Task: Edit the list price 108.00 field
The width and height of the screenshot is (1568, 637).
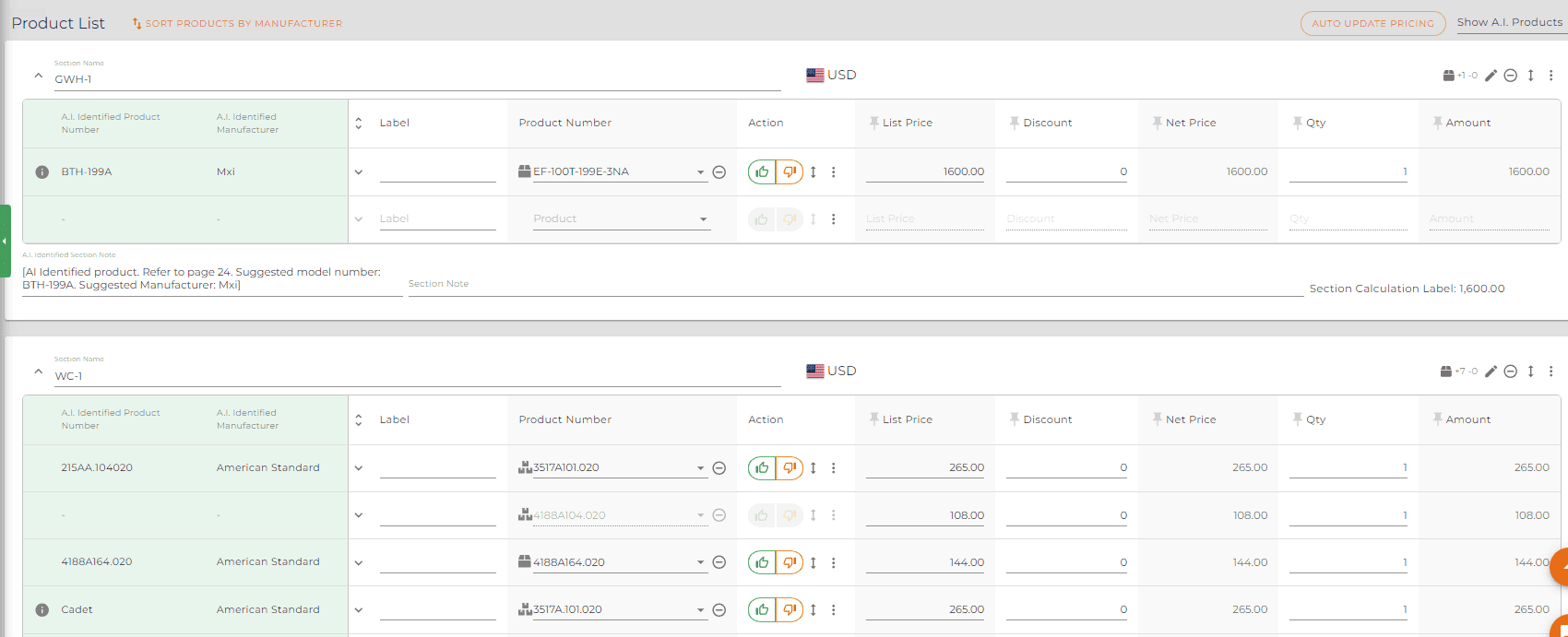Action: point(925,515)
